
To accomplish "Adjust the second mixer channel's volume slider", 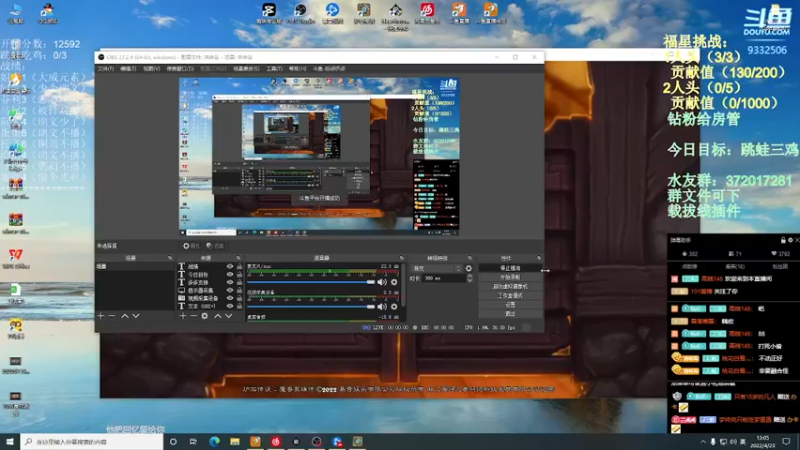I will [311, 307].
